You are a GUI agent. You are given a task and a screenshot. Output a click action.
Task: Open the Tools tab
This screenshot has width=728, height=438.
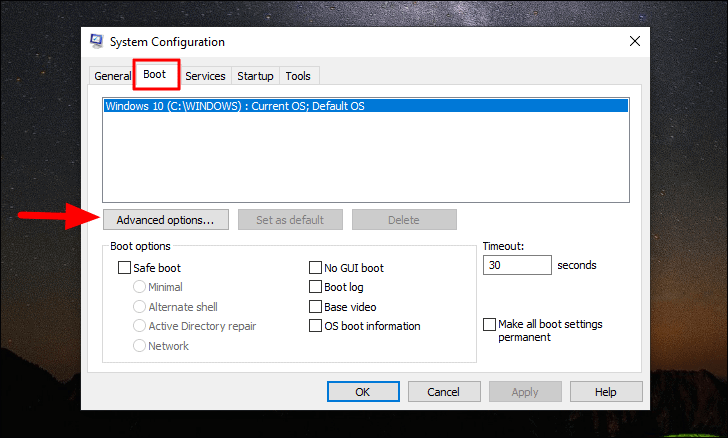(298, 76)
